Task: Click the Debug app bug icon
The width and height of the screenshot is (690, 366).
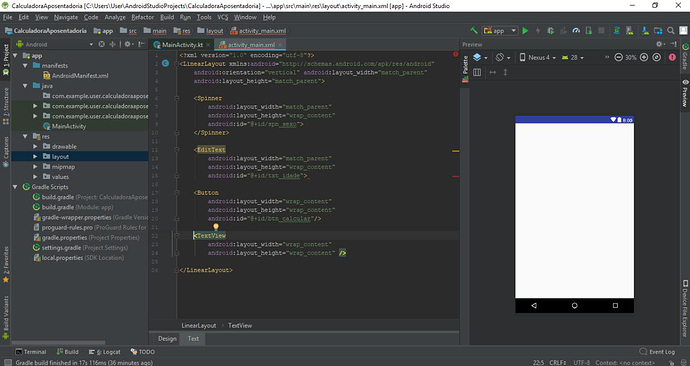Action: click(x=550, y=31)
